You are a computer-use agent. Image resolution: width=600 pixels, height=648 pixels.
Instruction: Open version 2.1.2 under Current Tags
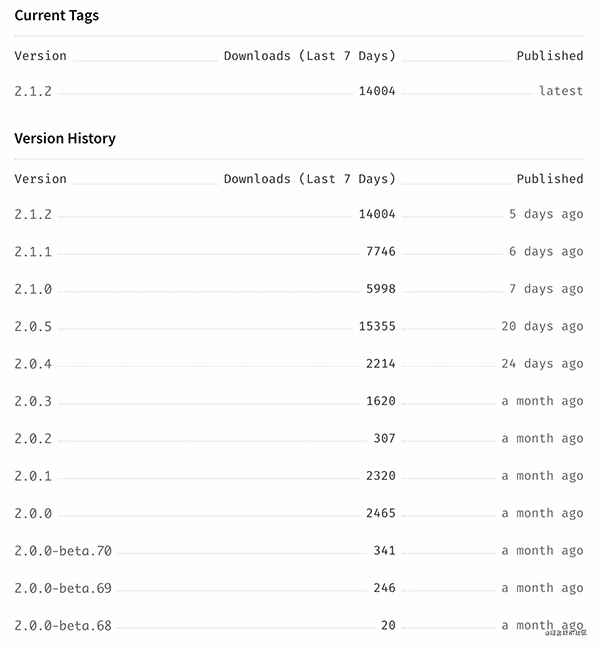33,91
